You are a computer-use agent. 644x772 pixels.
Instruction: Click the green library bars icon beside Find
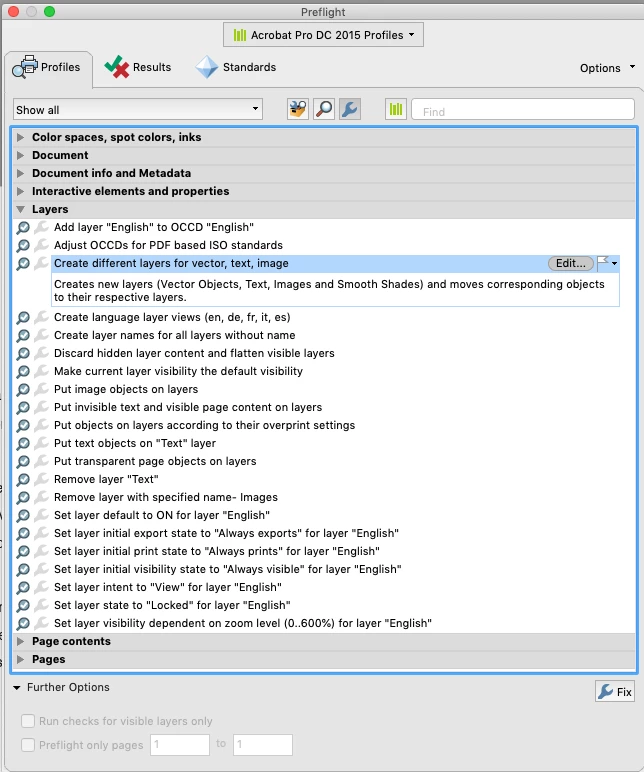pyautogui.click(x=396, y=109)
